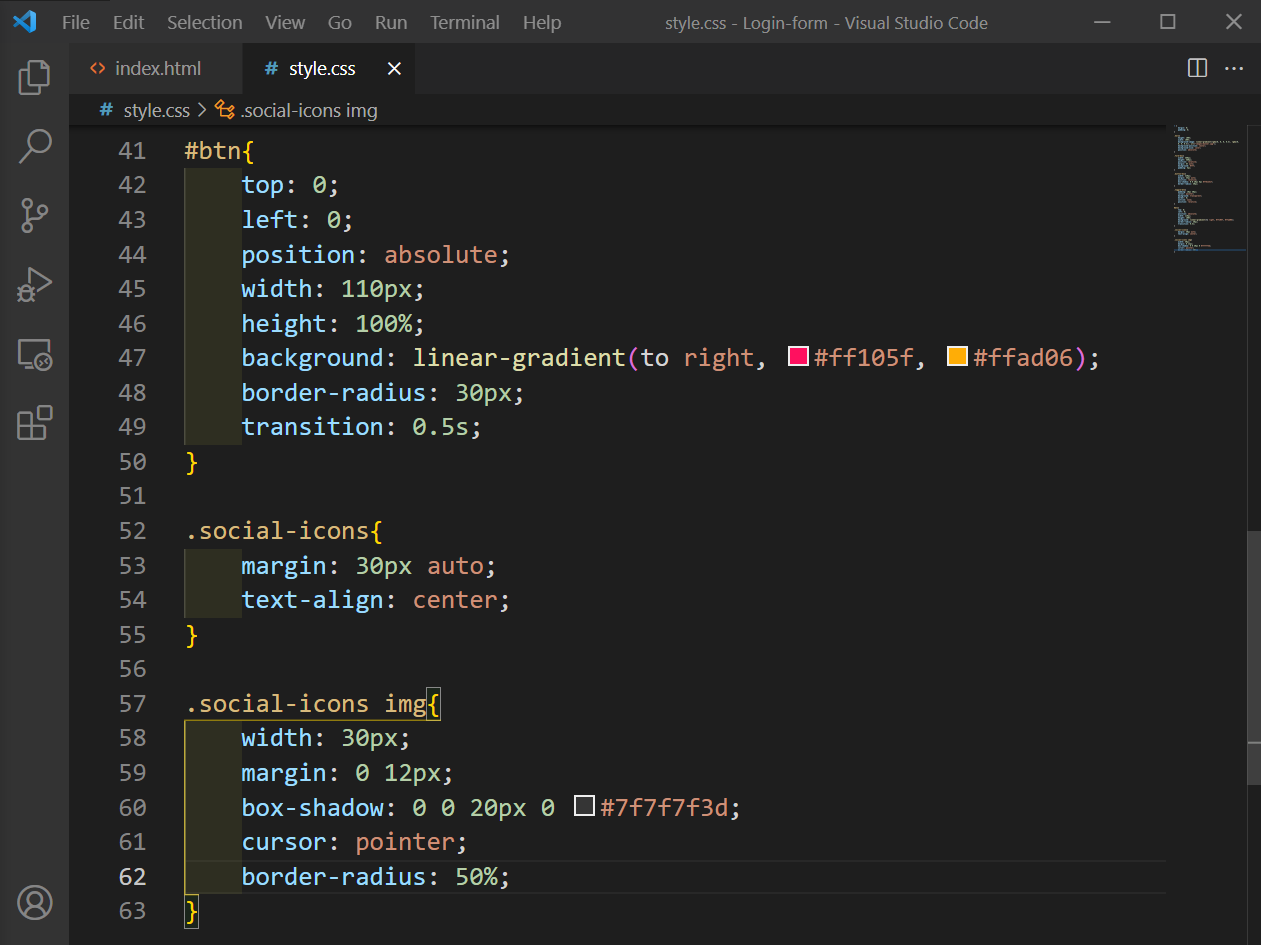
Task: Open the Extensions view
Action: (34, 423)
